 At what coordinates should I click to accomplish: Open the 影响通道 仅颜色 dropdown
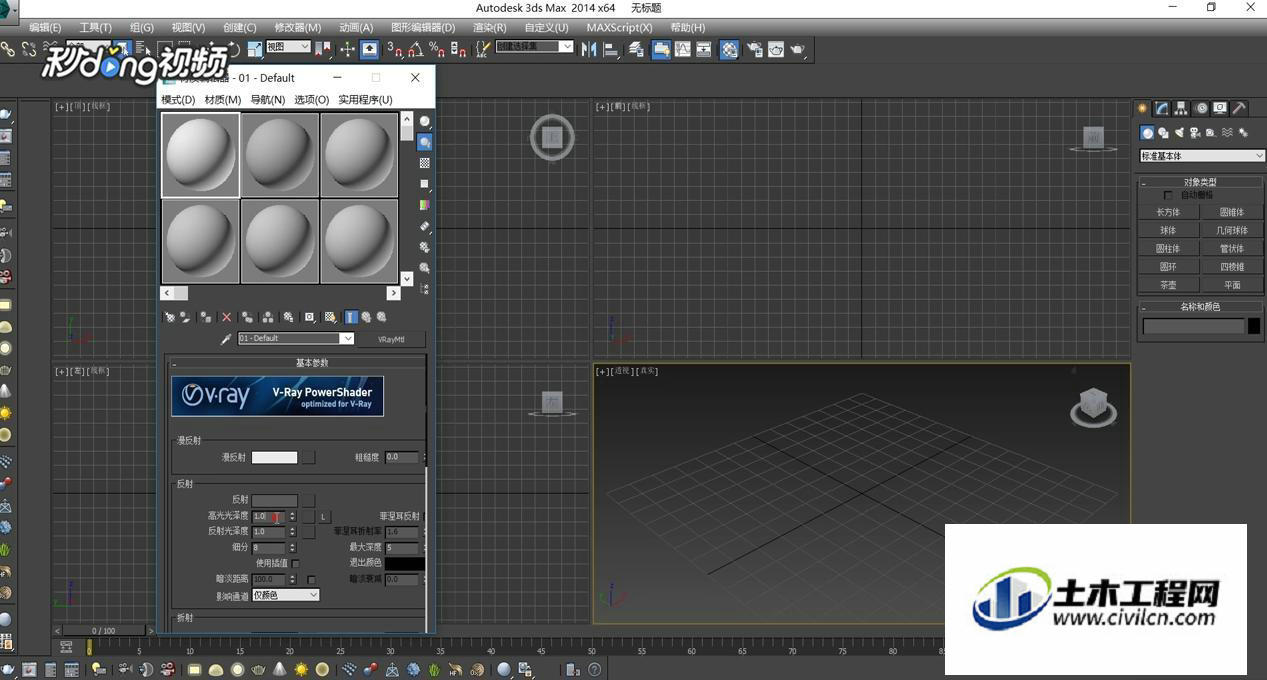pos(285,595)
